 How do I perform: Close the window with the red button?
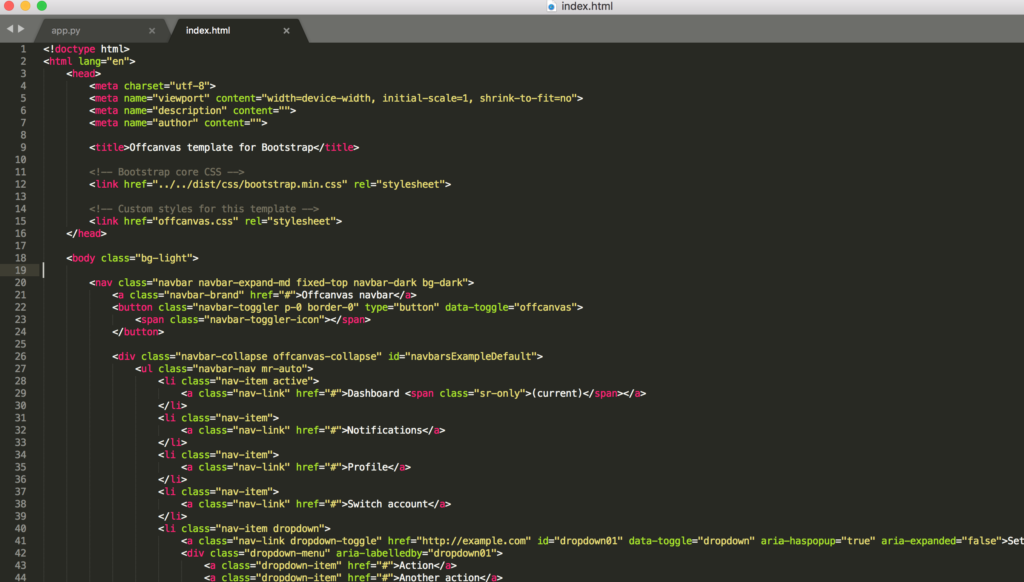point(8,6)
